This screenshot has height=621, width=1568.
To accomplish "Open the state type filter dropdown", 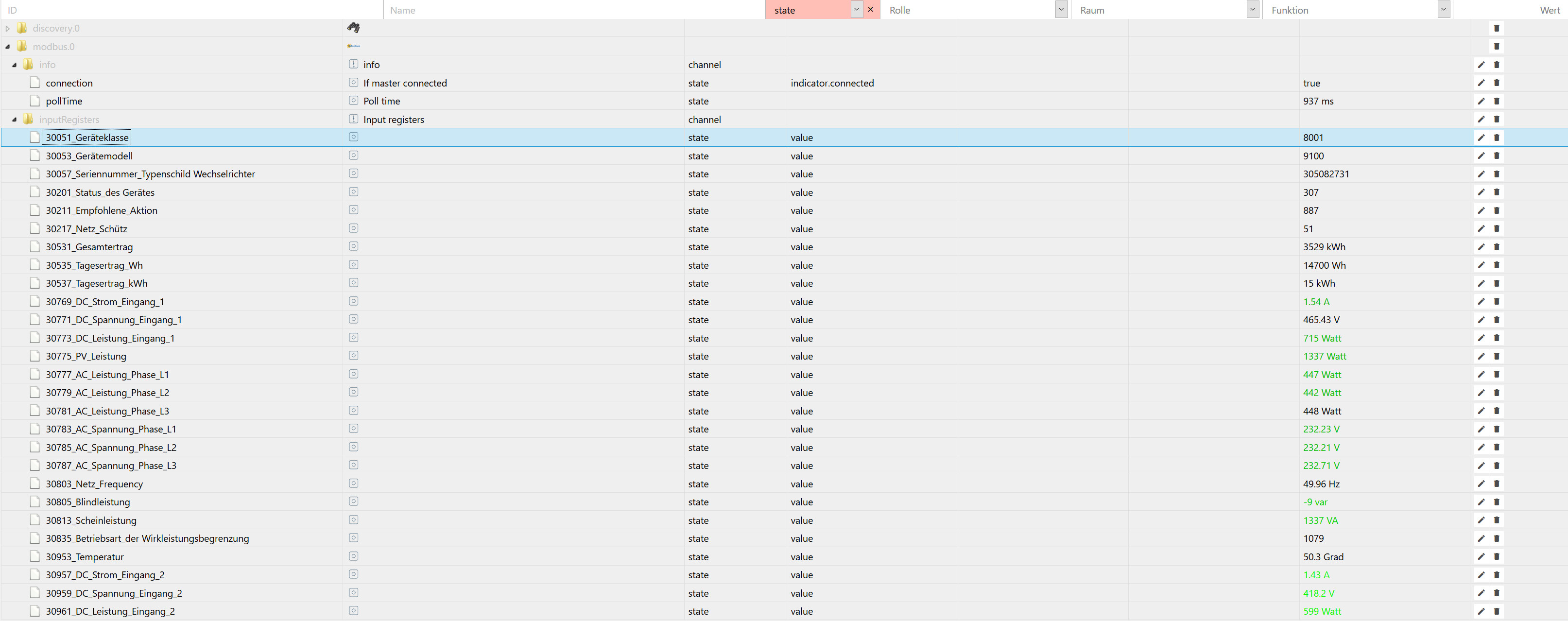I will 857,9.
